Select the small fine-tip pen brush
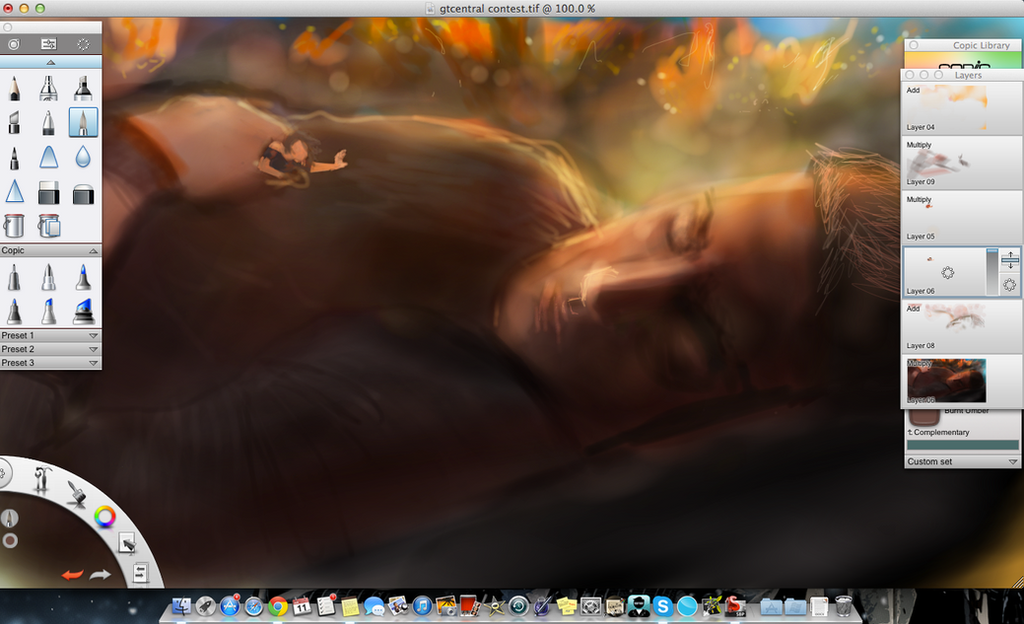This screenshot has height=624, width=1024. [14, 157]
